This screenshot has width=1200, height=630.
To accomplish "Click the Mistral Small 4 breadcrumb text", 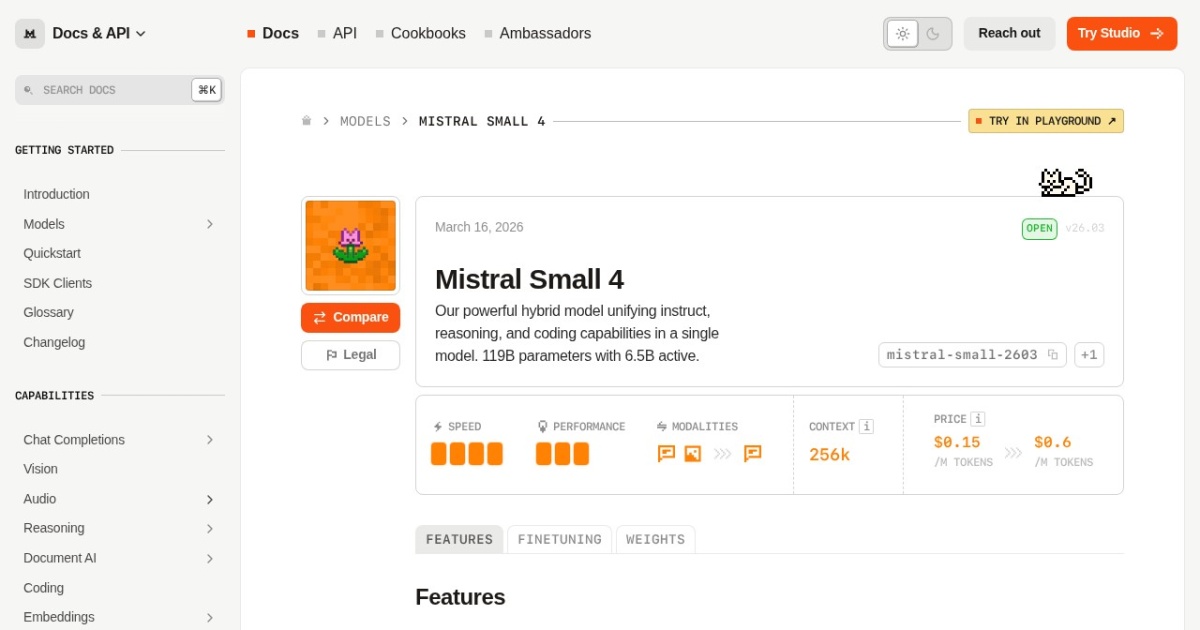I will pyautogui.click(x=482, y=121).
